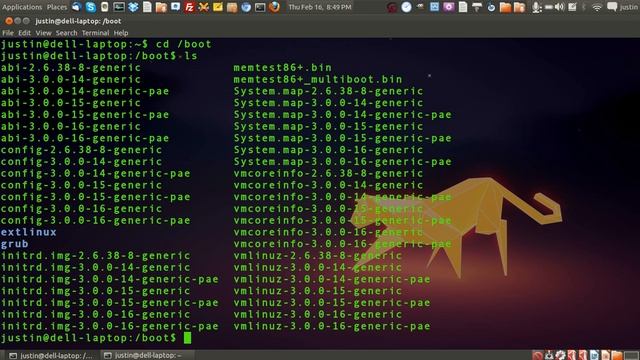Switch to the /boot terminal taskbar window

[51, 355]
